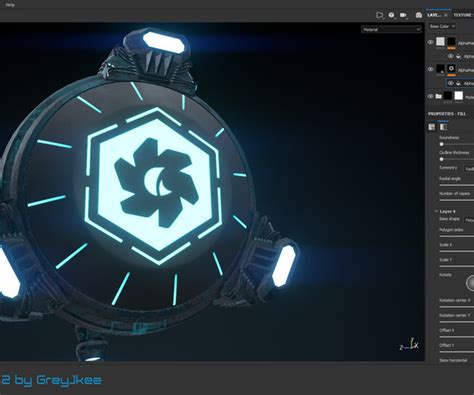This screenshot has height=395, width=474.
Task: Select the hexagon mask thumbnail on second layer
Action: coord(451,69)
